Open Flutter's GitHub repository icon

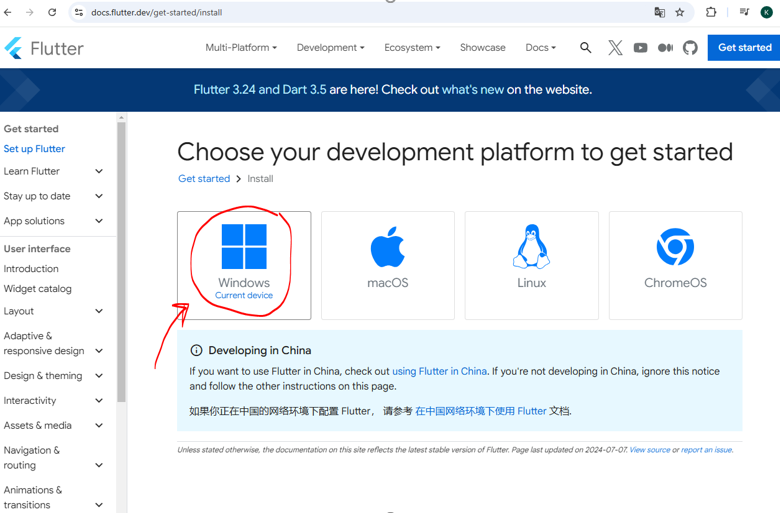pos(690,48)
